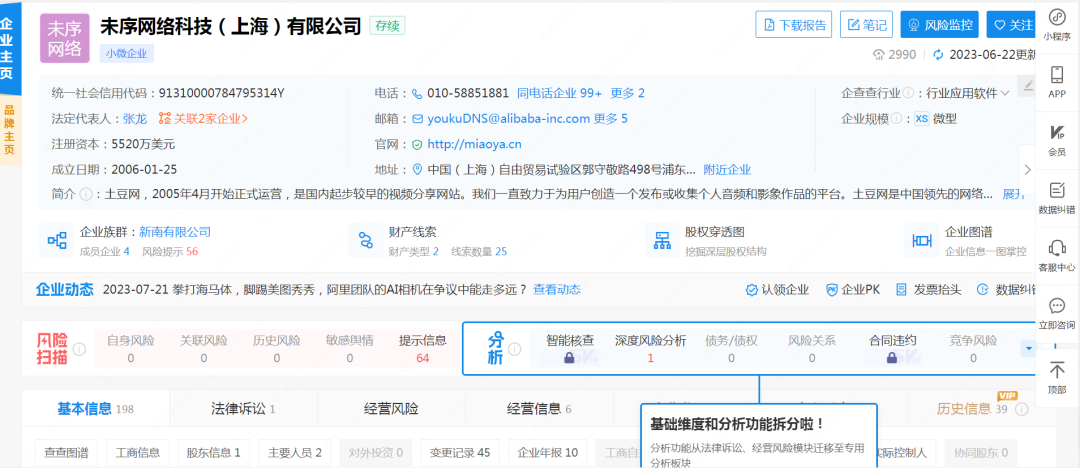Viewport: 1080px width, 468px height.
Task: Switch to 经营风险 tab
Action: click(x=391, y=409)
